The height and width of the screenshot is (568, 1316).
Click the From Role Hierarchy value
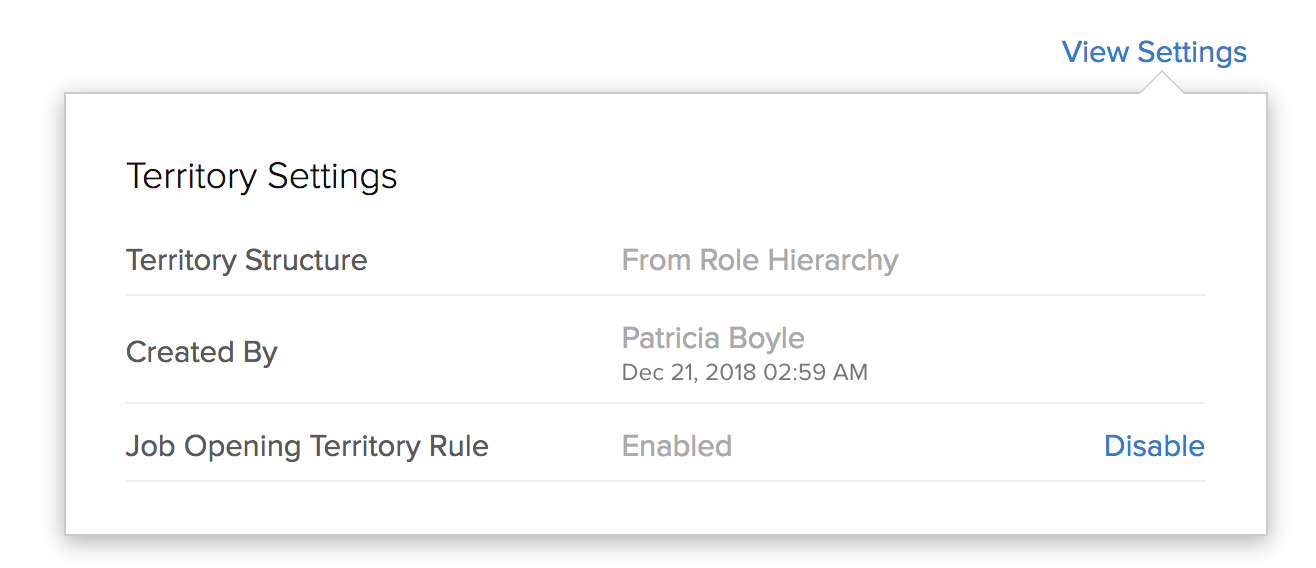(760, 261)
